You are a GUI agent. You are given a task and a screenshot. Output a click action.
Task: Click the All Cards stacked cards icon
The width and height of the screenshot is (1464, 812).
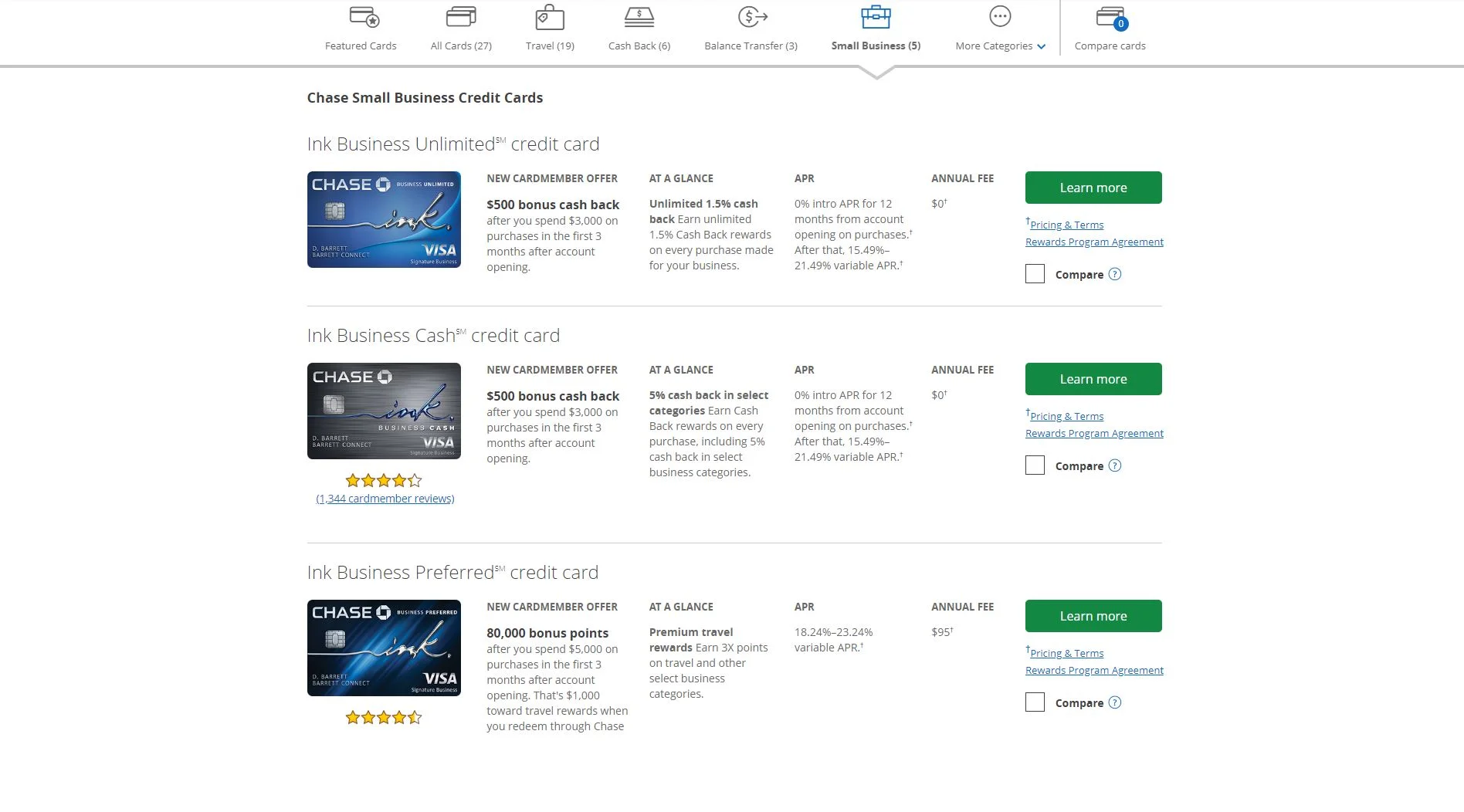coord(461,17)
